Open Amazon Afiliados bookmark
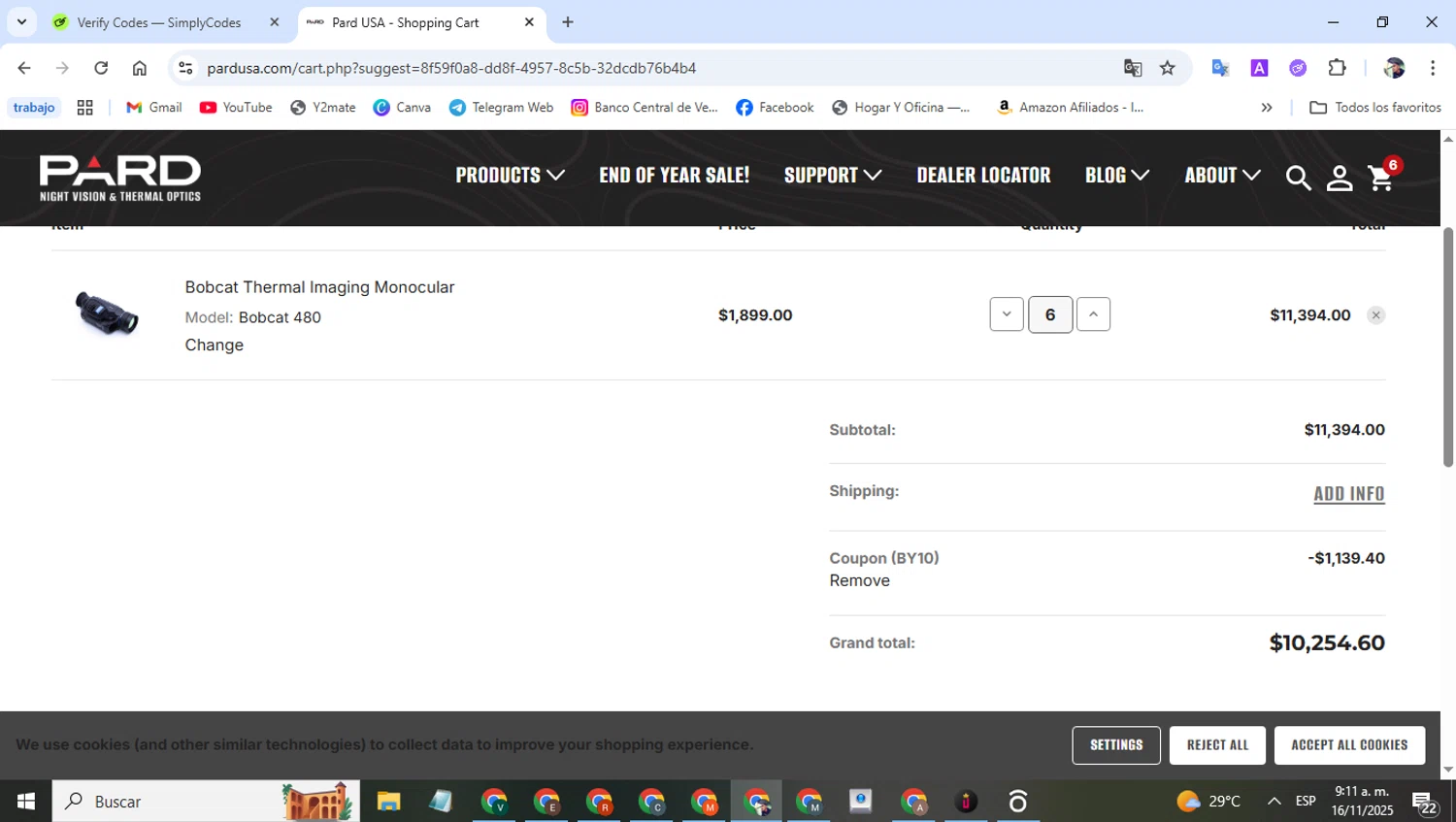Viewport: 1456px width, 822px height. coord(1071,108)
